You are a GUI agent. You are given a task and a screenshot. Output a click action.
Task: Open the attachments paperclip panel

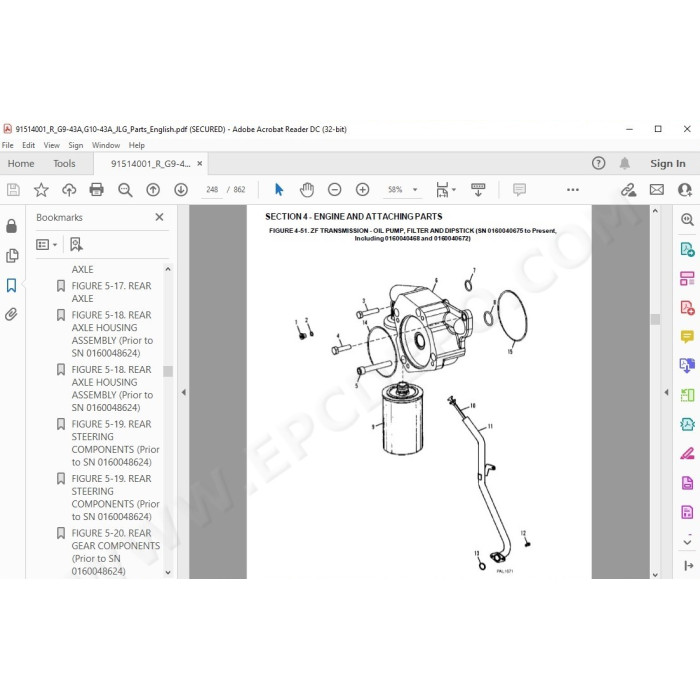(12, 314)
